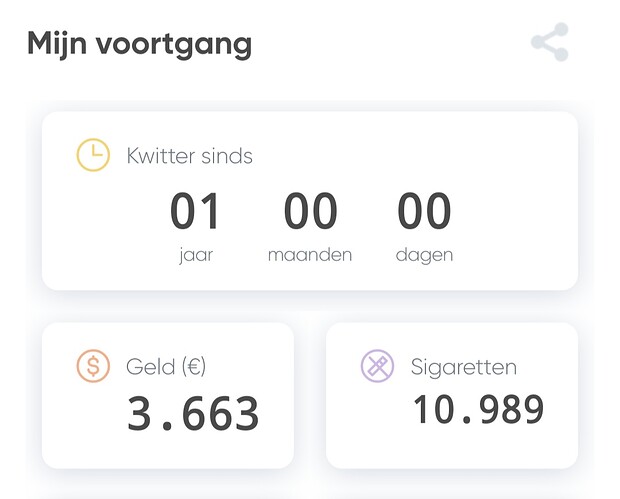Viewport: 620px width, 499px height.
Task: Select the 00 dagen counter
Action: 424,227
